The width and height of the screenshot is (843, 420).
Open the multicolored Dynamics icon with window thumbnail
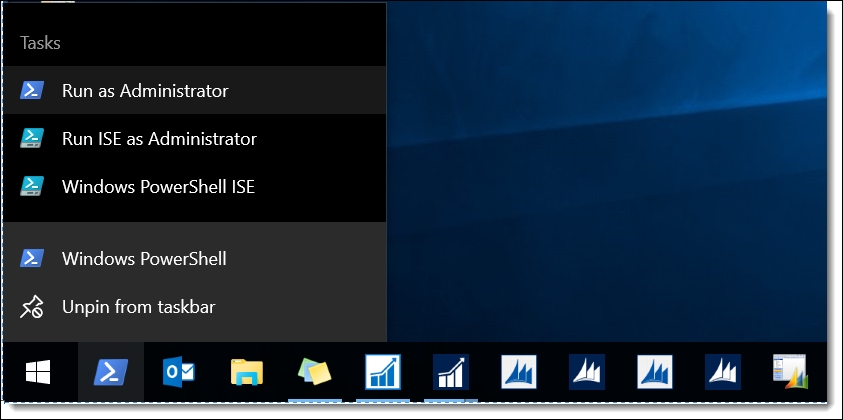click(x=790, y=372)
